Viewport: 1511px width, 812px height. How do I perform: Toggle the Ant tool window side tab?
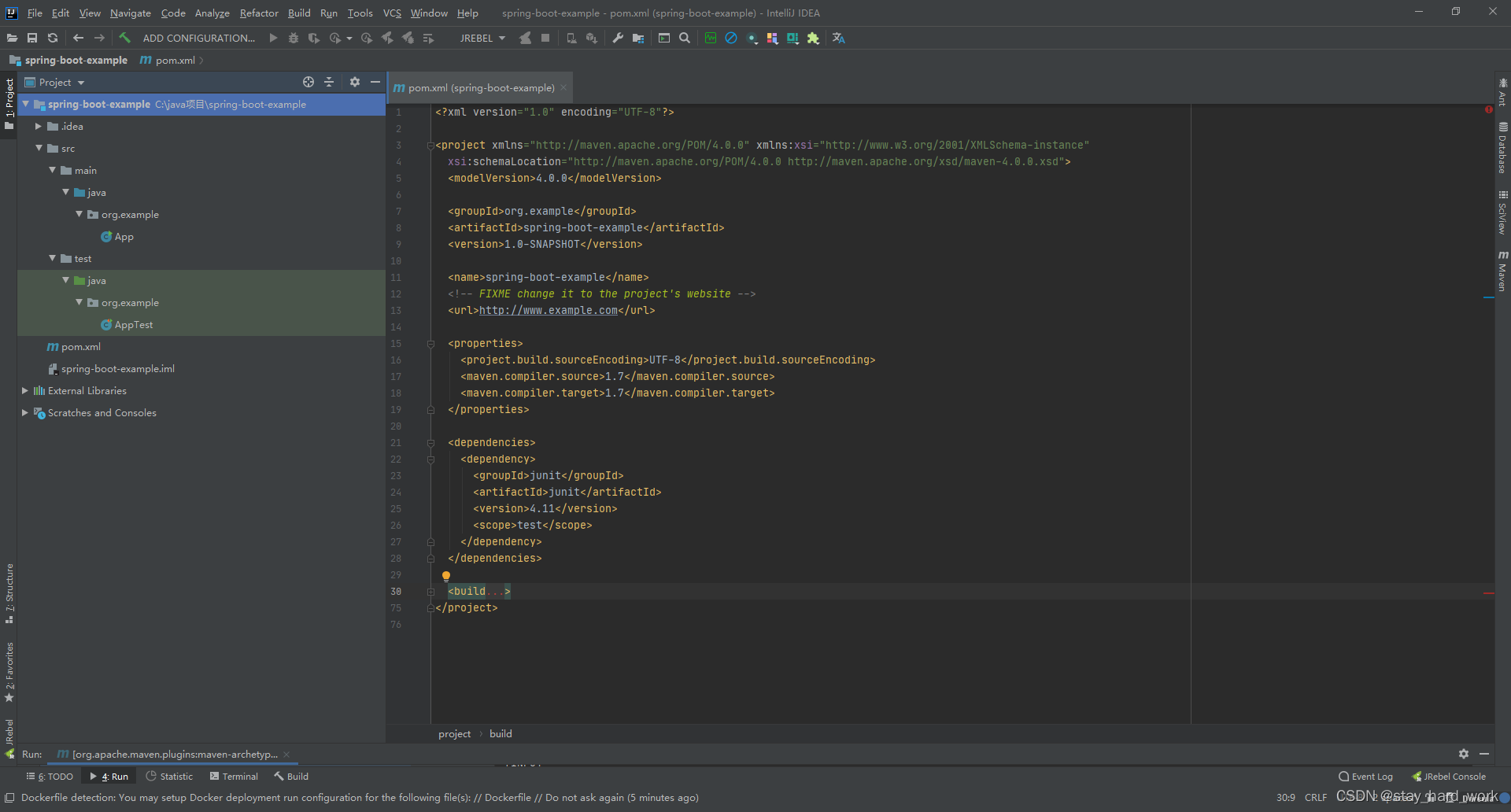point(1502,92)
